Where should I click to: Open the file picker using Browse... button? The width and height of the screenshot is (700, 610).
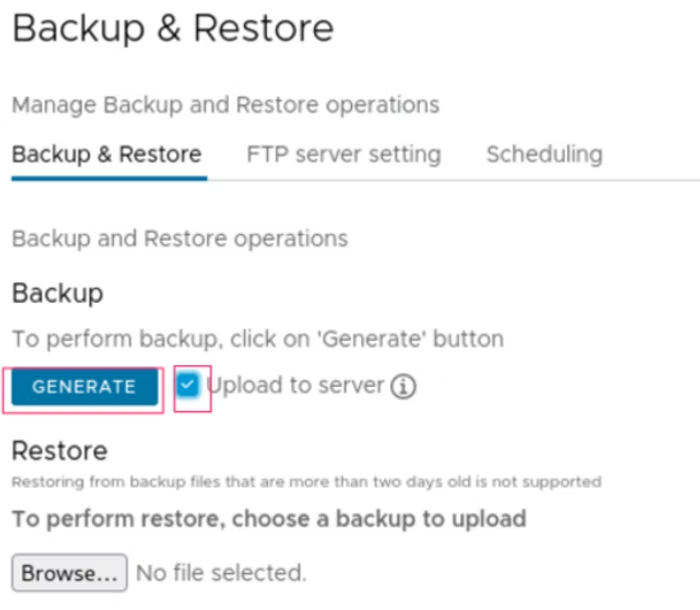[x=69, y=573]
